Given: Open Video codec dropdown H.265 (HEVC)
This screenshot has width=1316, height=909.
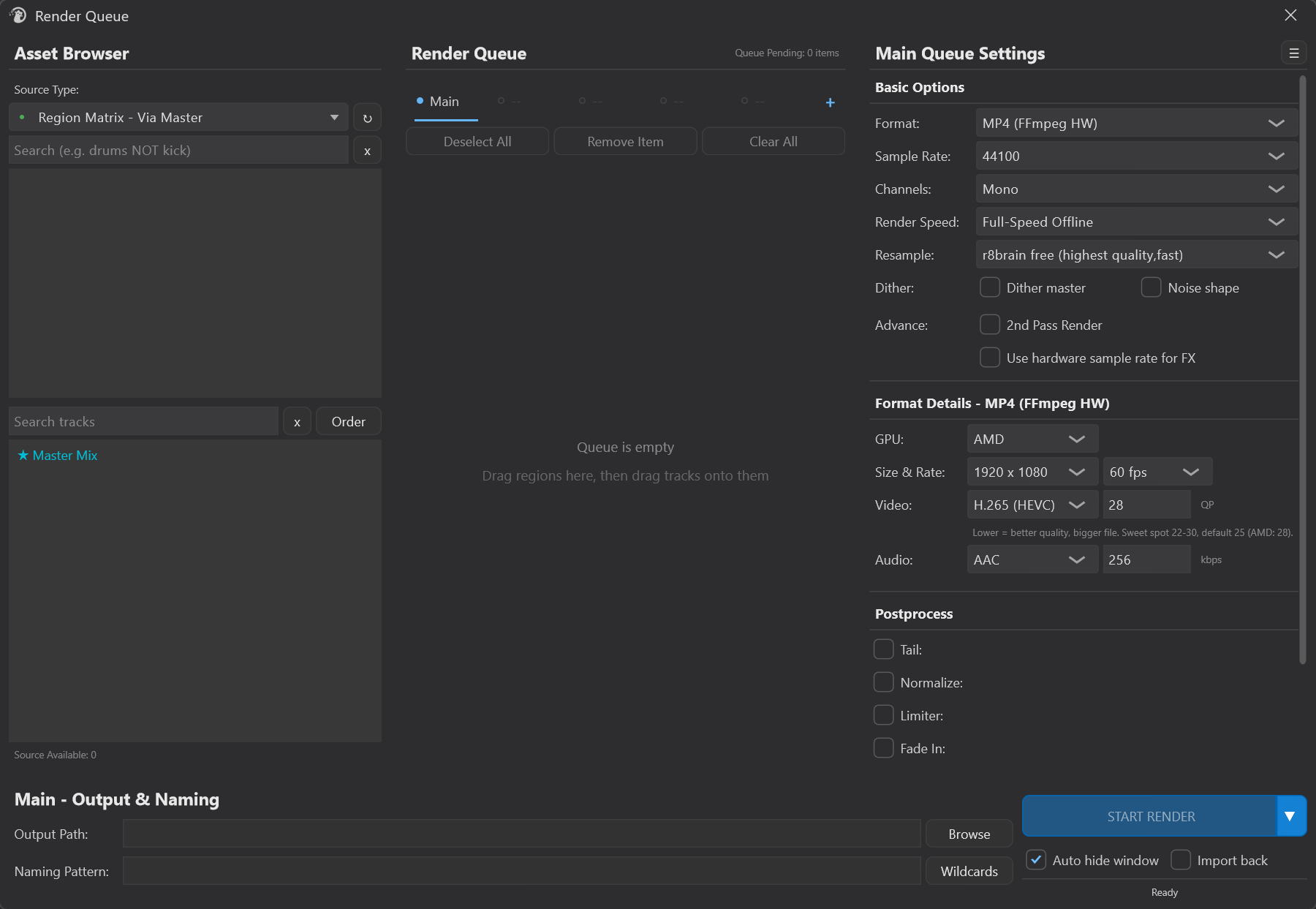Looking at the screenshot, I should point(1032,505).
